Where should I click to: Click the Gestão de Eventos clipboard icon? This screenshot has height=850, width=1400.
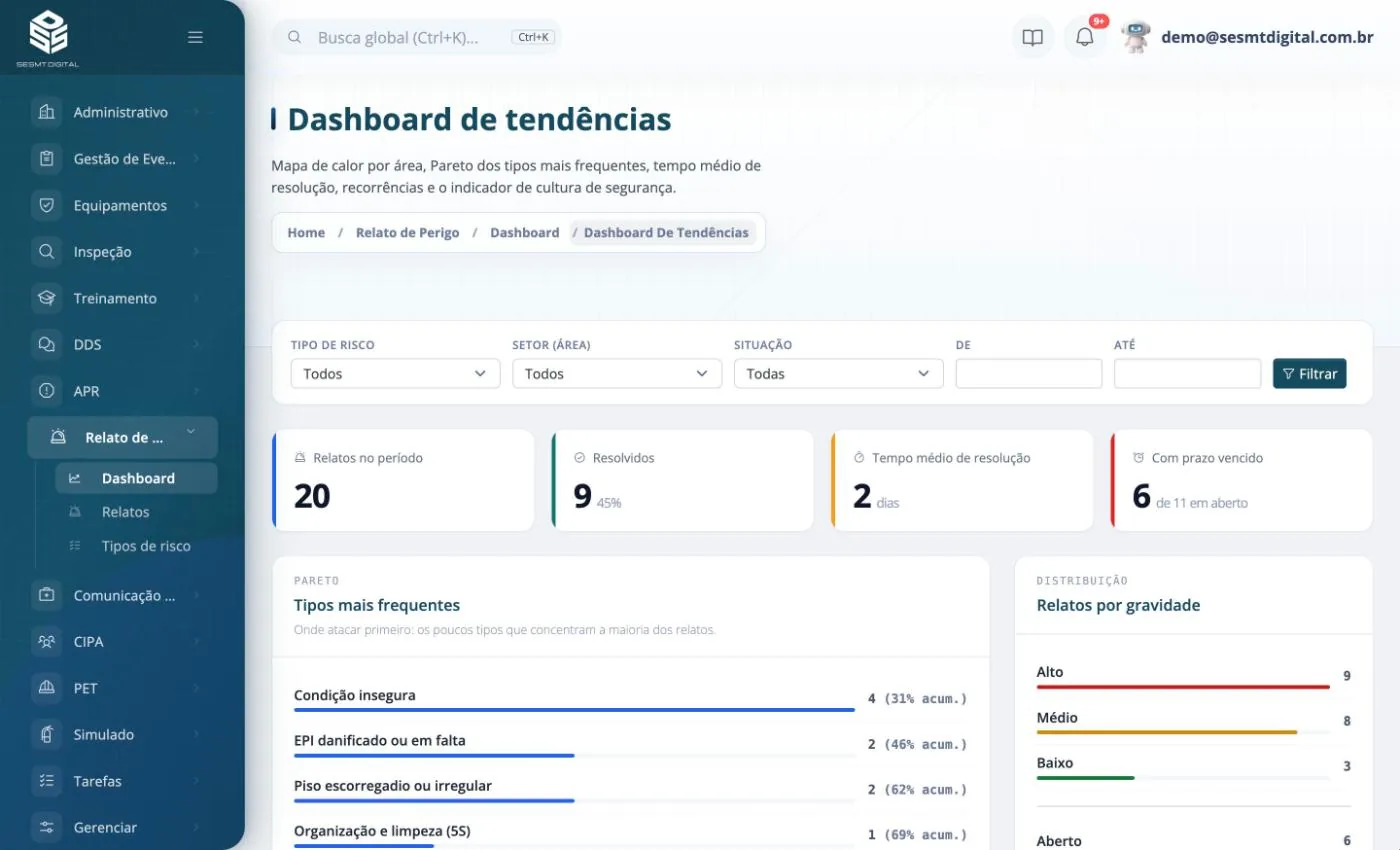click(x=46, y=158)
